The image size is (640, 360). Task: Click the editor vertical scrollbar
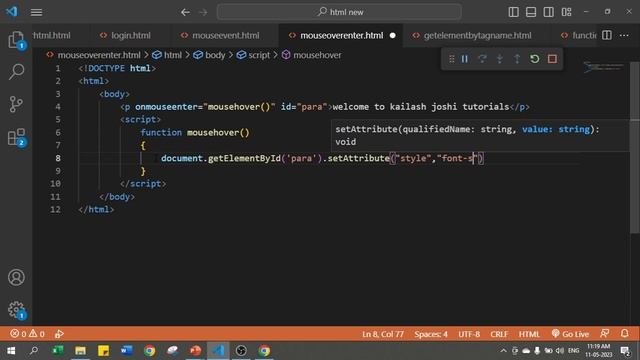[634, 147]
